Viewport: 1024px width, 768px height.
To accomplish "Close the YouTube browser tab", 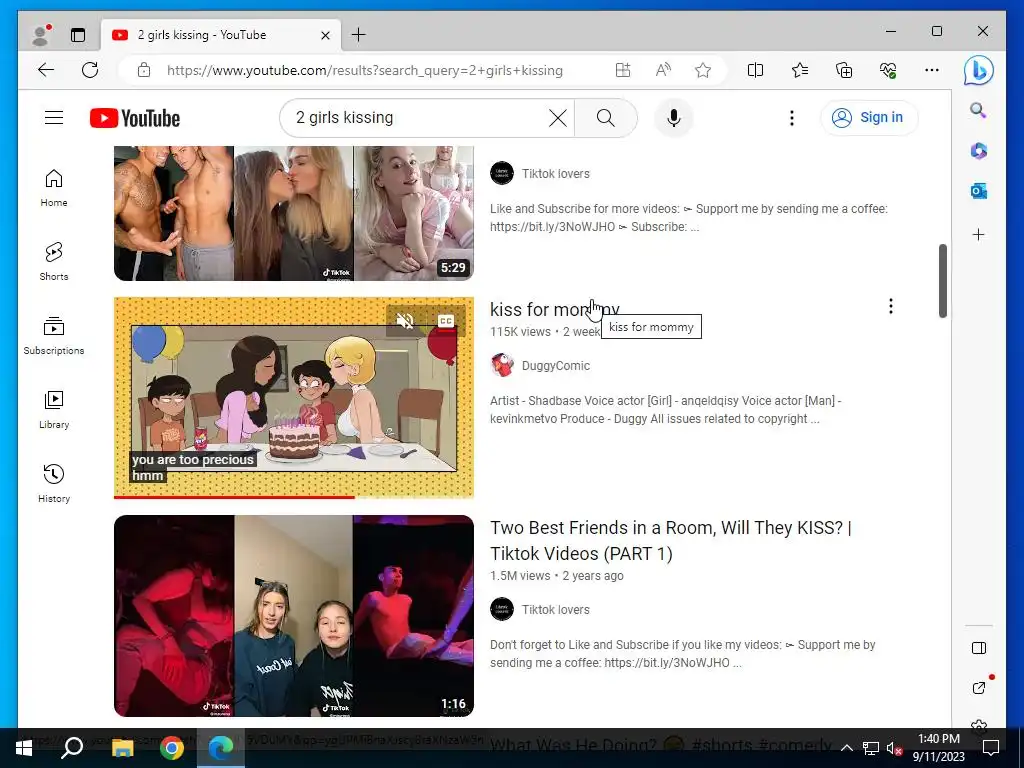I will [x=325, y=35].
